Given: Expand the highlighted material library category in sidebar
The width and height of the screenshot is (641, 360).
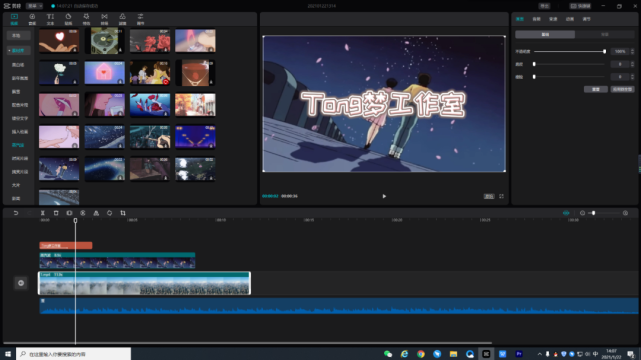Looking at the screenshot, I should 18,50.
